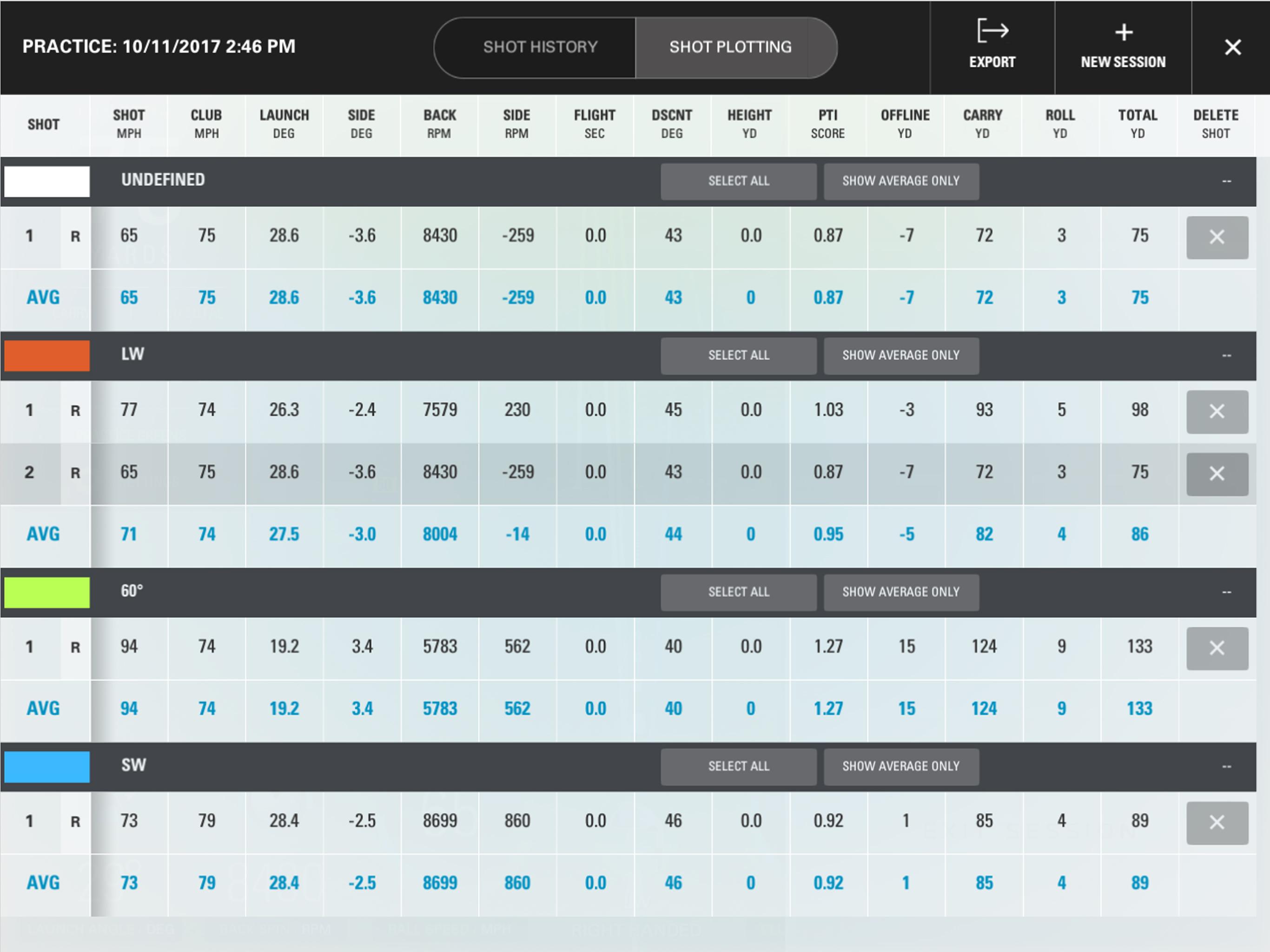The image size is (1270, 952).
Task: Click the Export icon
Action: point(992,32)
